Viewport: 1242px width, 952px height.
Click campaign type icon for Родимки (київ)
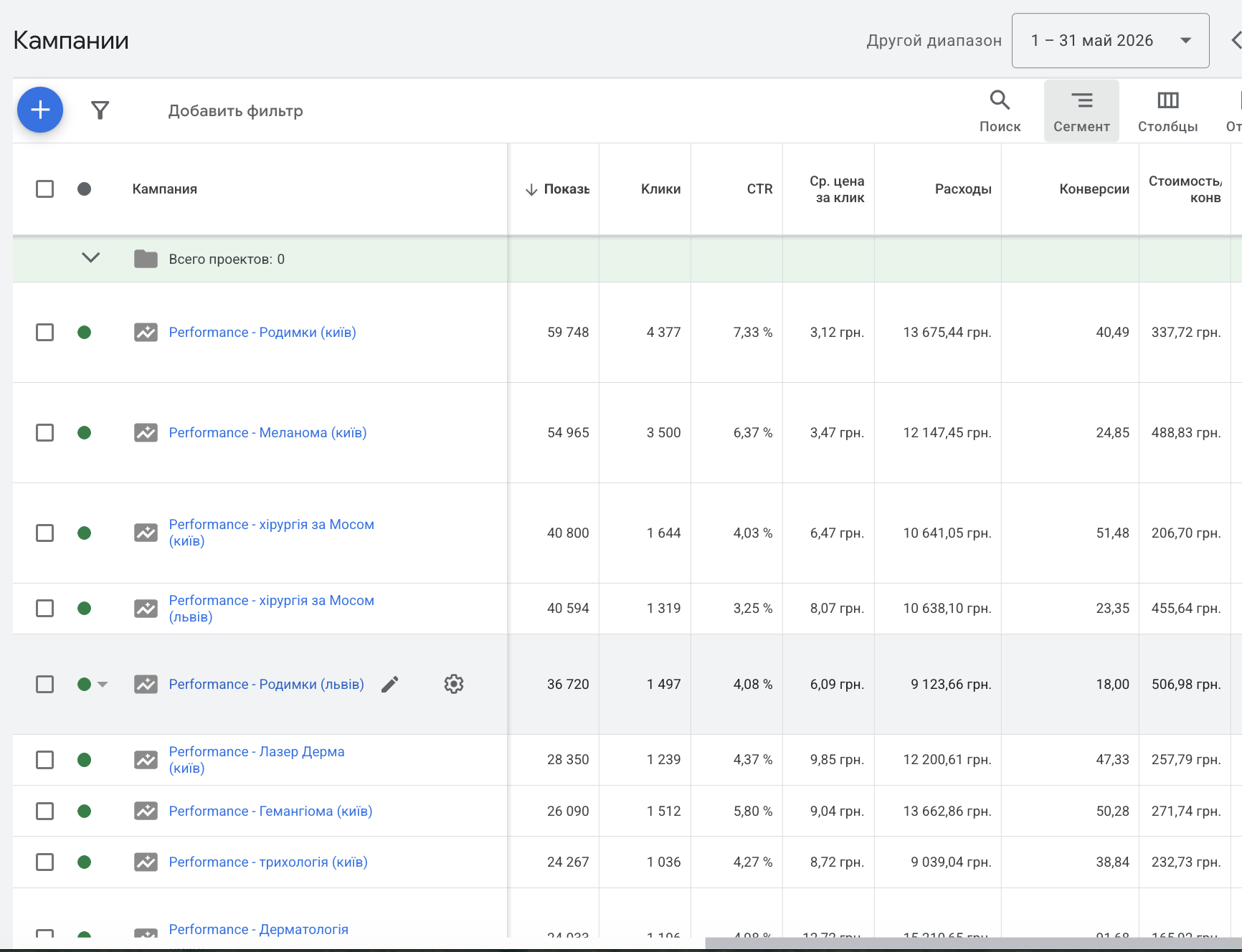(x=146, y=333)
